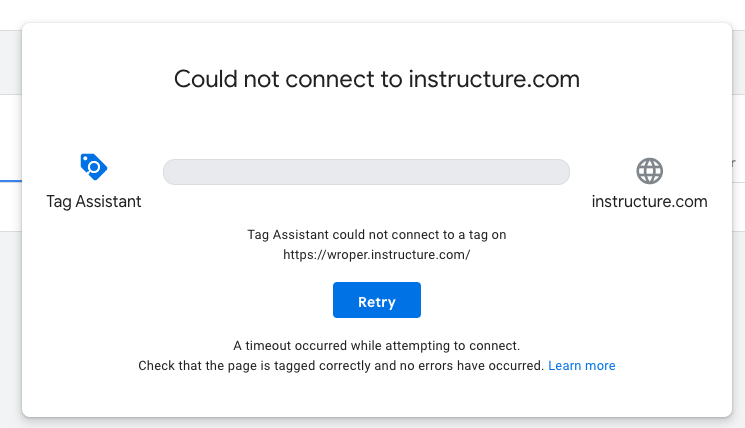Viewport: 745px width, 428px height.
Task: Click the instructure.com label below the globe
Action: click(650, 201)
